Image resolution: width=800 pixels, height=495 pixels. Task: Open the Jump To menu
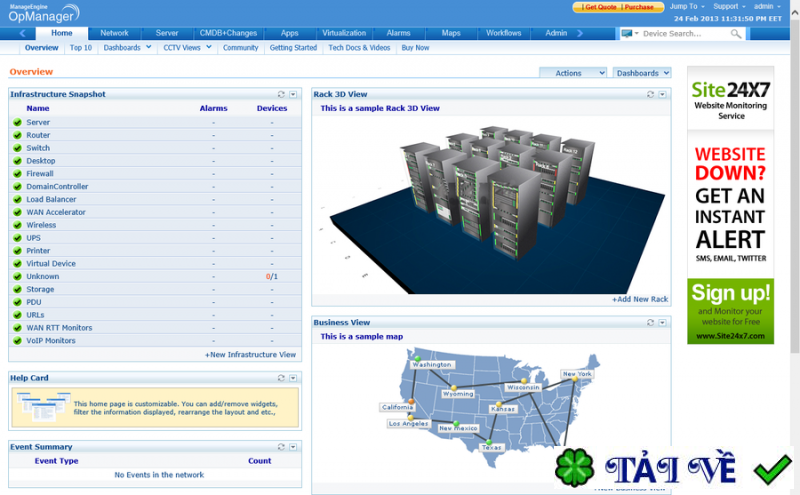click(687, 7)
